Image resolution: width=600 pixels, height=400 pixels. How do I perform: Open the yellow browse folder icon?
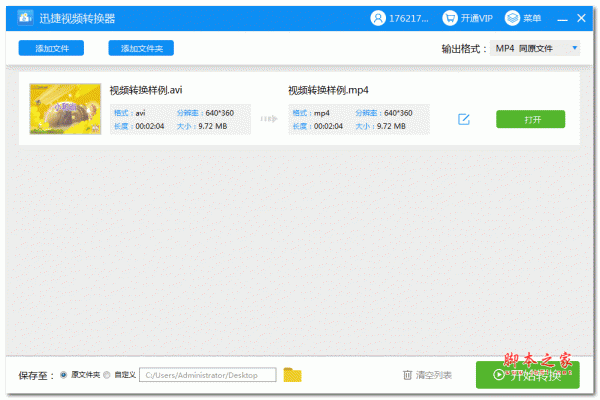pos(292,375)
